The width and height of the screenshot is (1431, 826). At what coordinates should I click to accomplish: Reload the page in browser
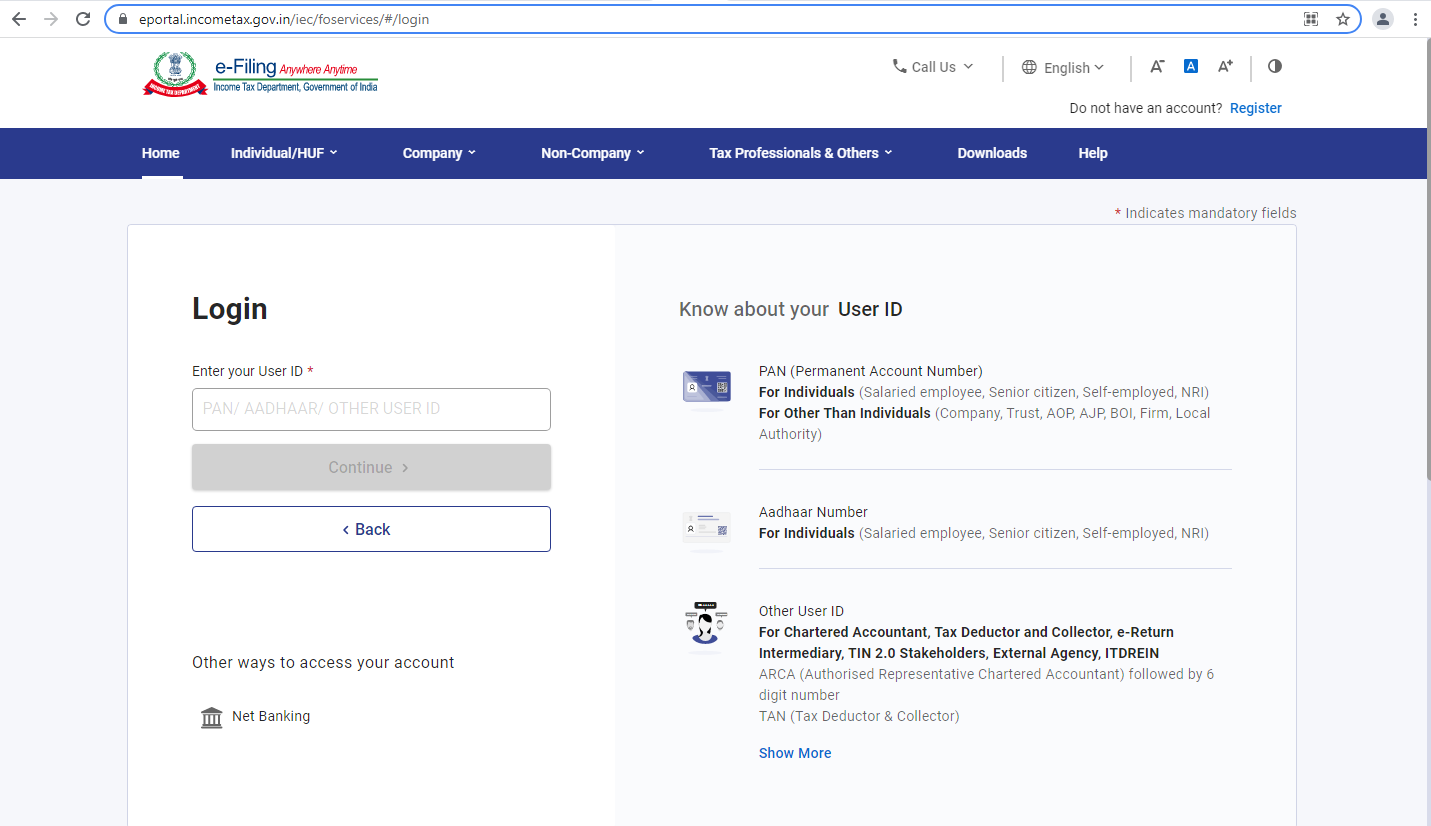(x=83, y=19)
